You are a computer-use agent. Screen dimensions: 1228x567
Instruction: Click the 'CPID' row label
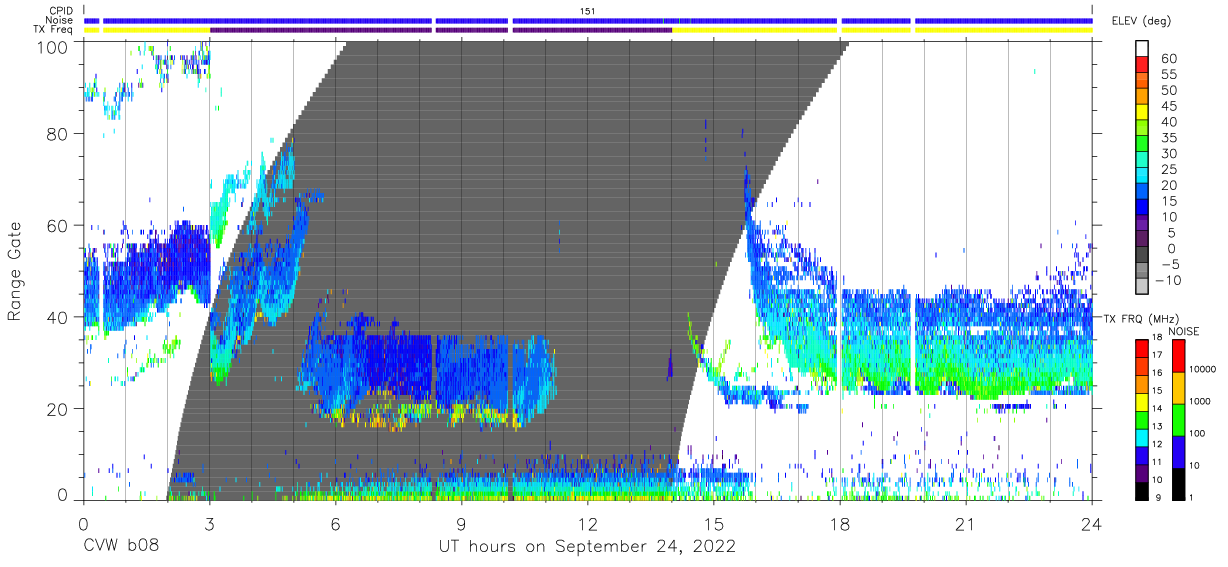pos(61,10)
